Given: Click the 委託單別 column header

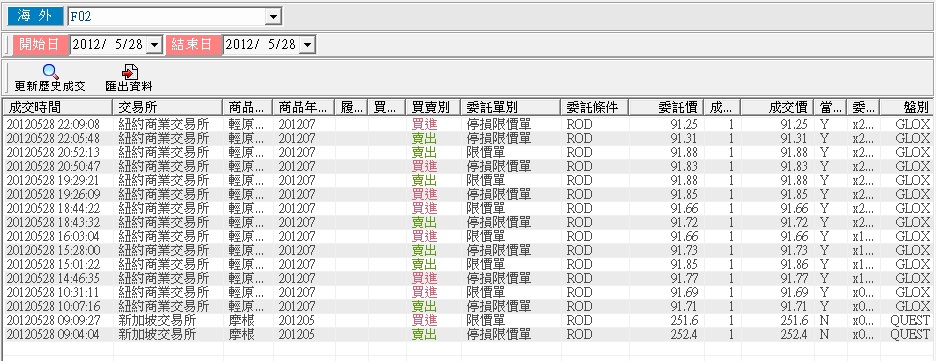Looking at the screenshot, I should [510, 107].
